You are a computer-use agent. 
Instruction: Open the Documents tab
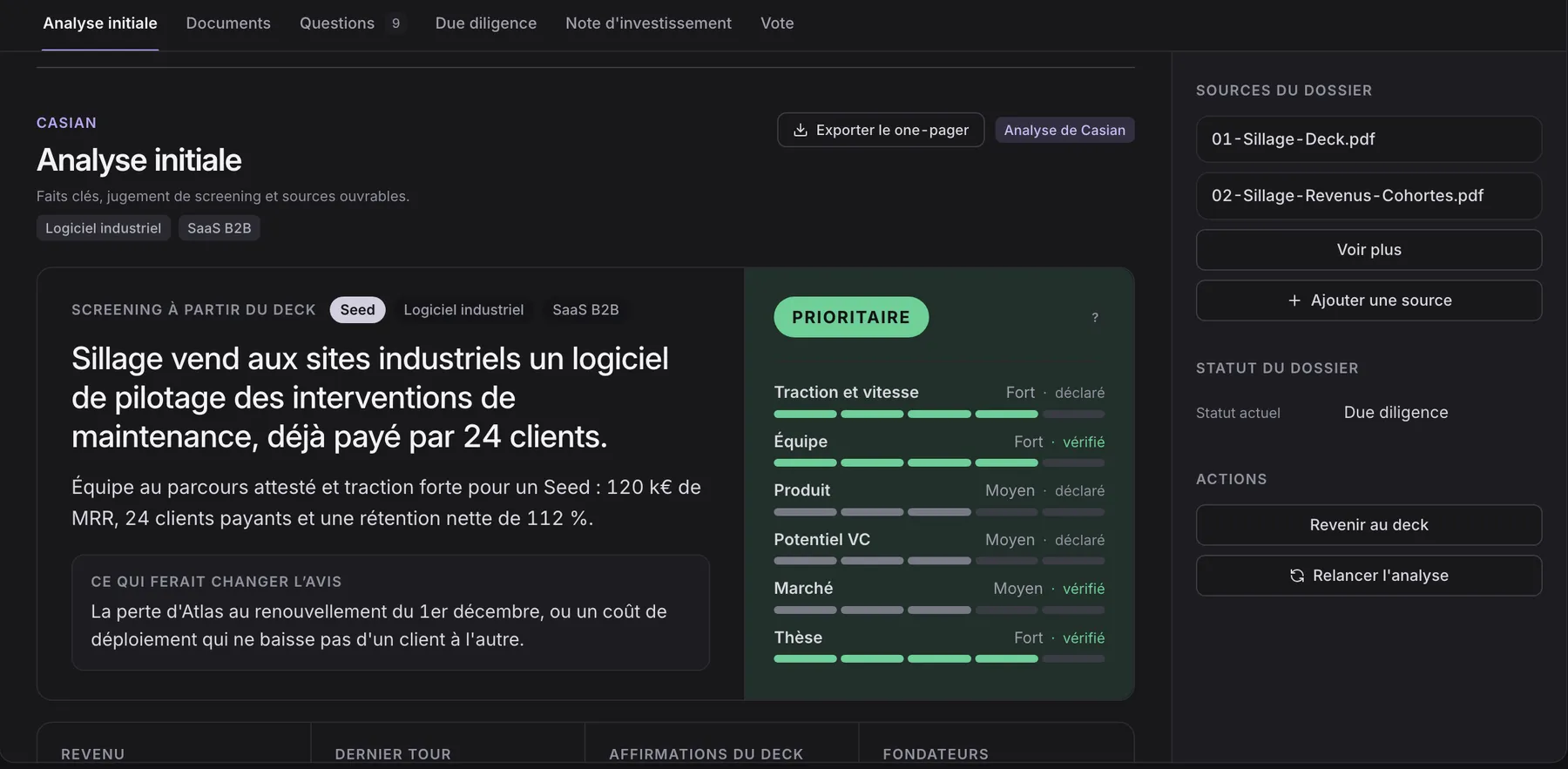click(x=228, y=24)
